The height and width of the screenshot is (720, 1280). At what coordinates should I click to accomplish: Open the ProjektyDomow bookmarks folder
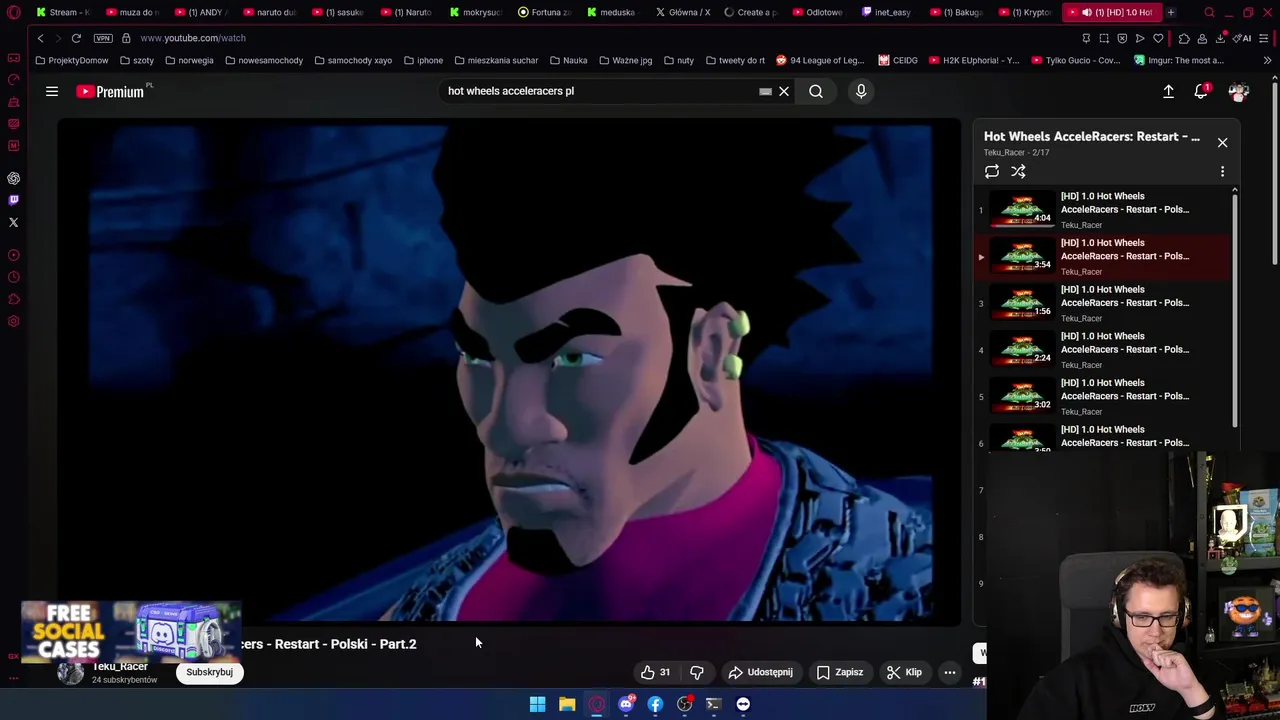(x=71, y=60)
